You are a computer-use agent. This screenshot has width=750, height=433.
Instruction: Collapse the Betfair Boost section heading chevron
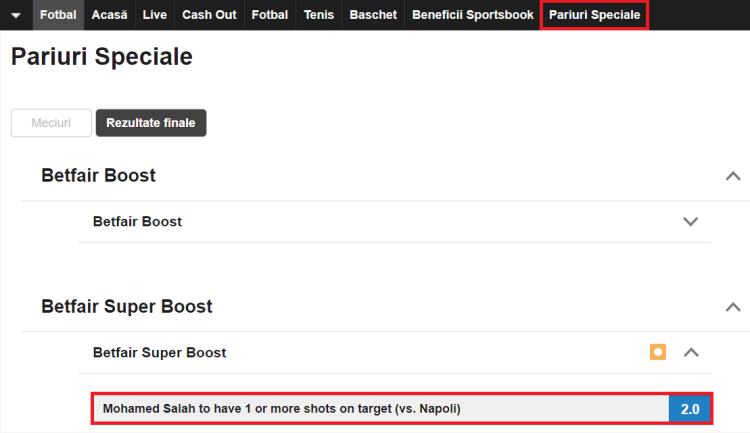pyautogui.click(x=732, y=176)
